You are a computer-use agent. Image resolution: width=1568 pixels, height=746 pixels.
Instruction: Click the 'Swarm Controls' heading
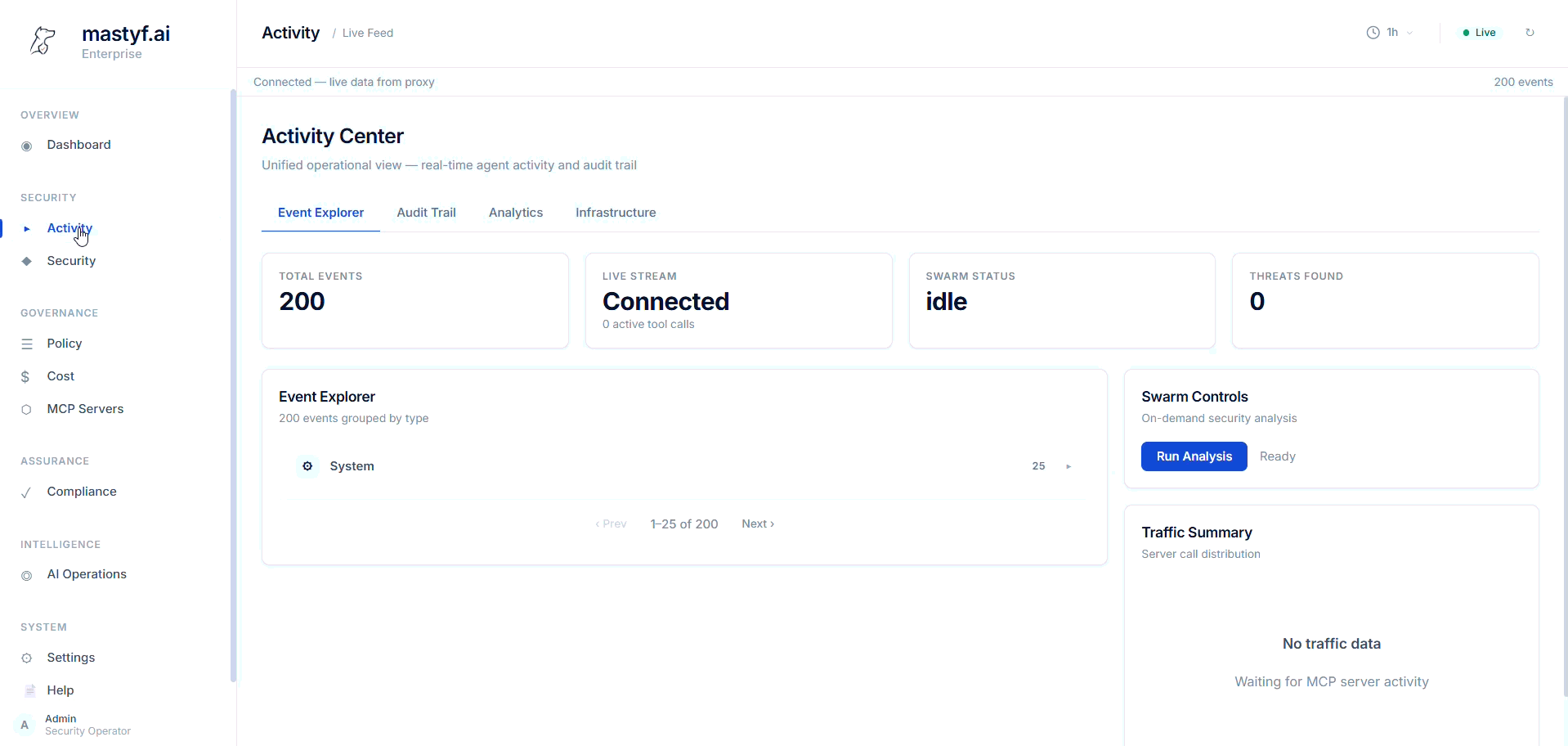(x=1194, y=397)
